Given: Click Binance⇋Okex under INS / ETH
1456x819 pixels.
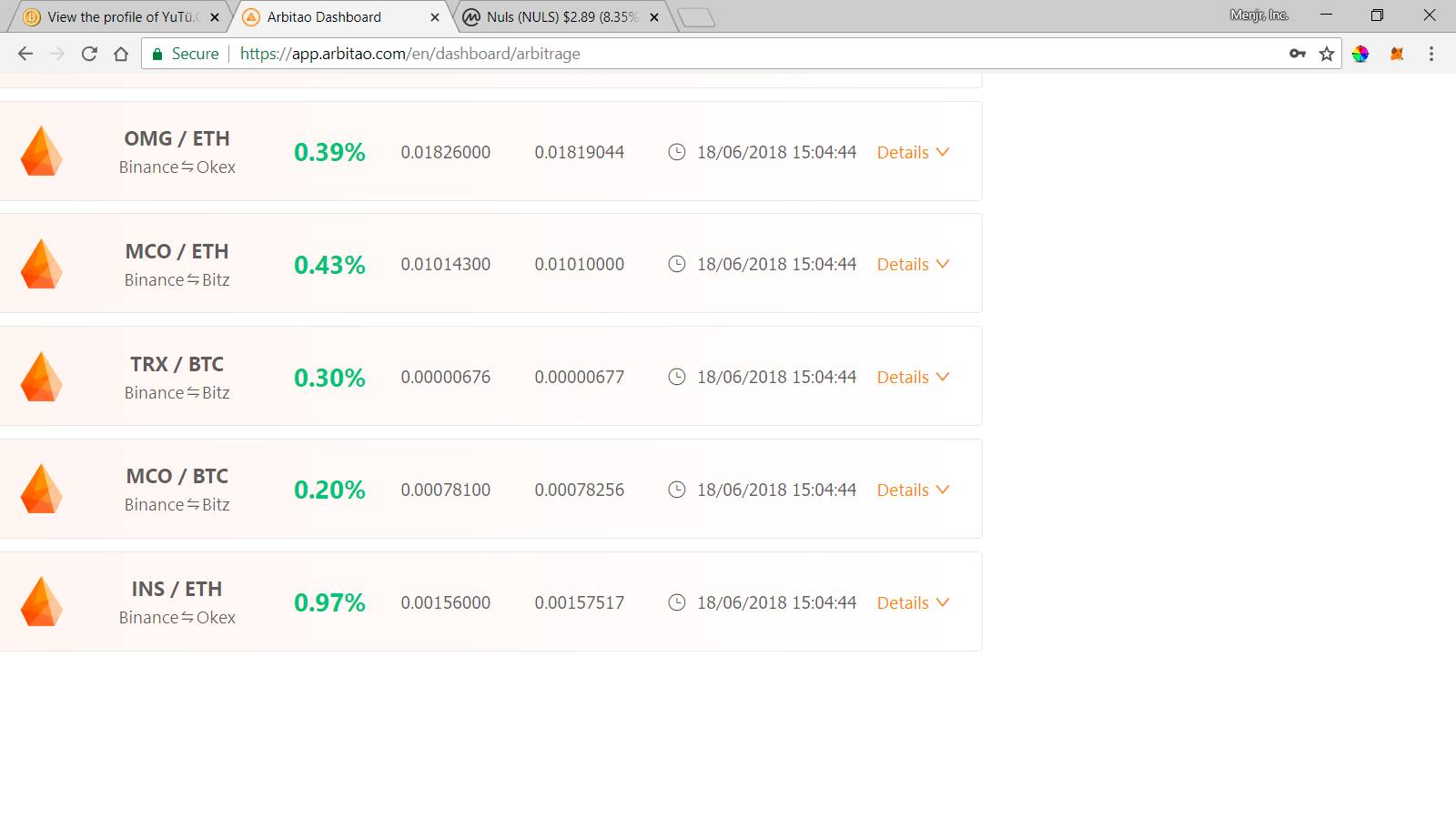Looking at the screenshot, I should [x=177, y=618].
